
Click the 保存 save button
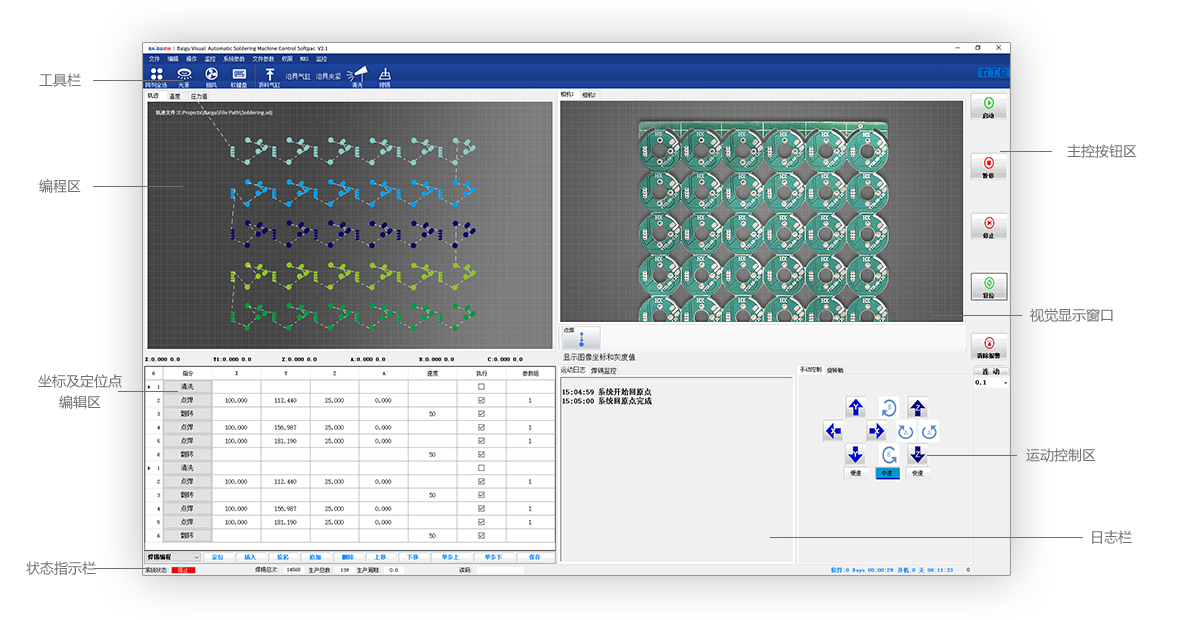535,557
